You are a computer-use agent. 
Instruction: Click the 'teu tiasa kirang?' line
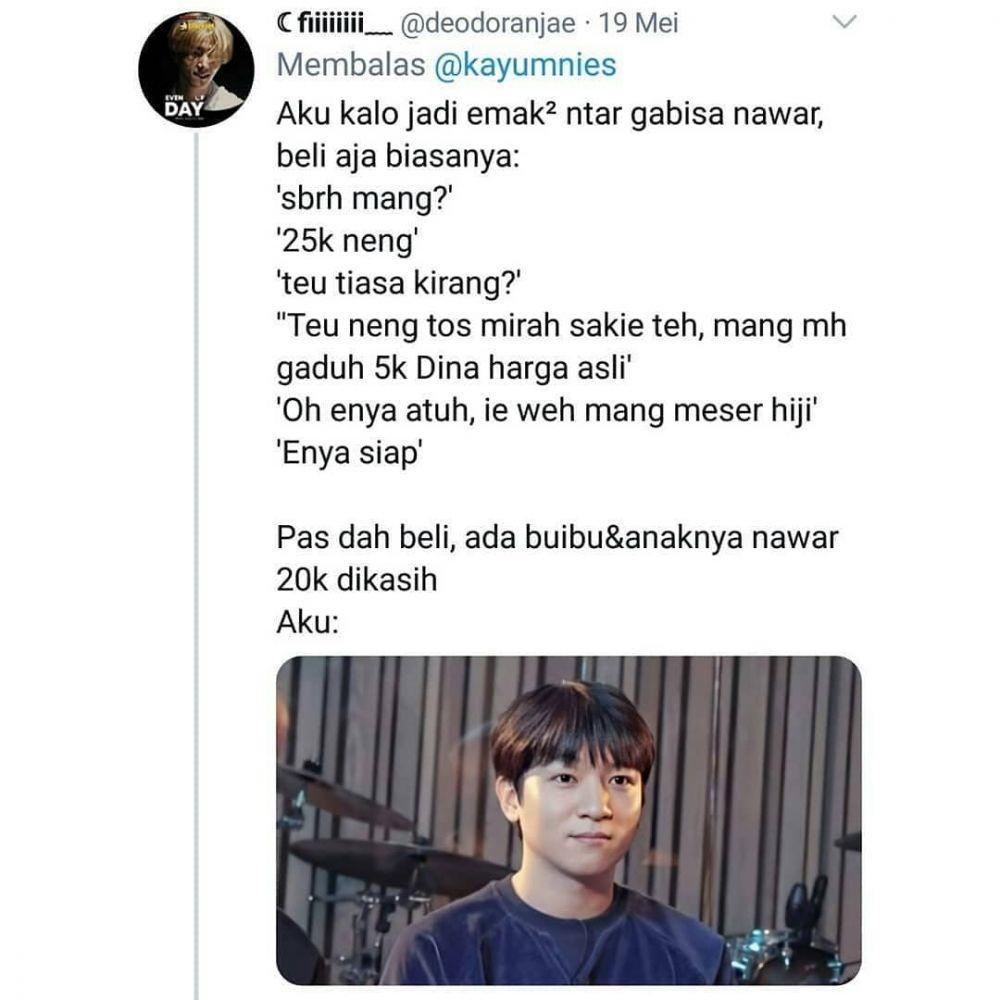[x=399, y=283]
